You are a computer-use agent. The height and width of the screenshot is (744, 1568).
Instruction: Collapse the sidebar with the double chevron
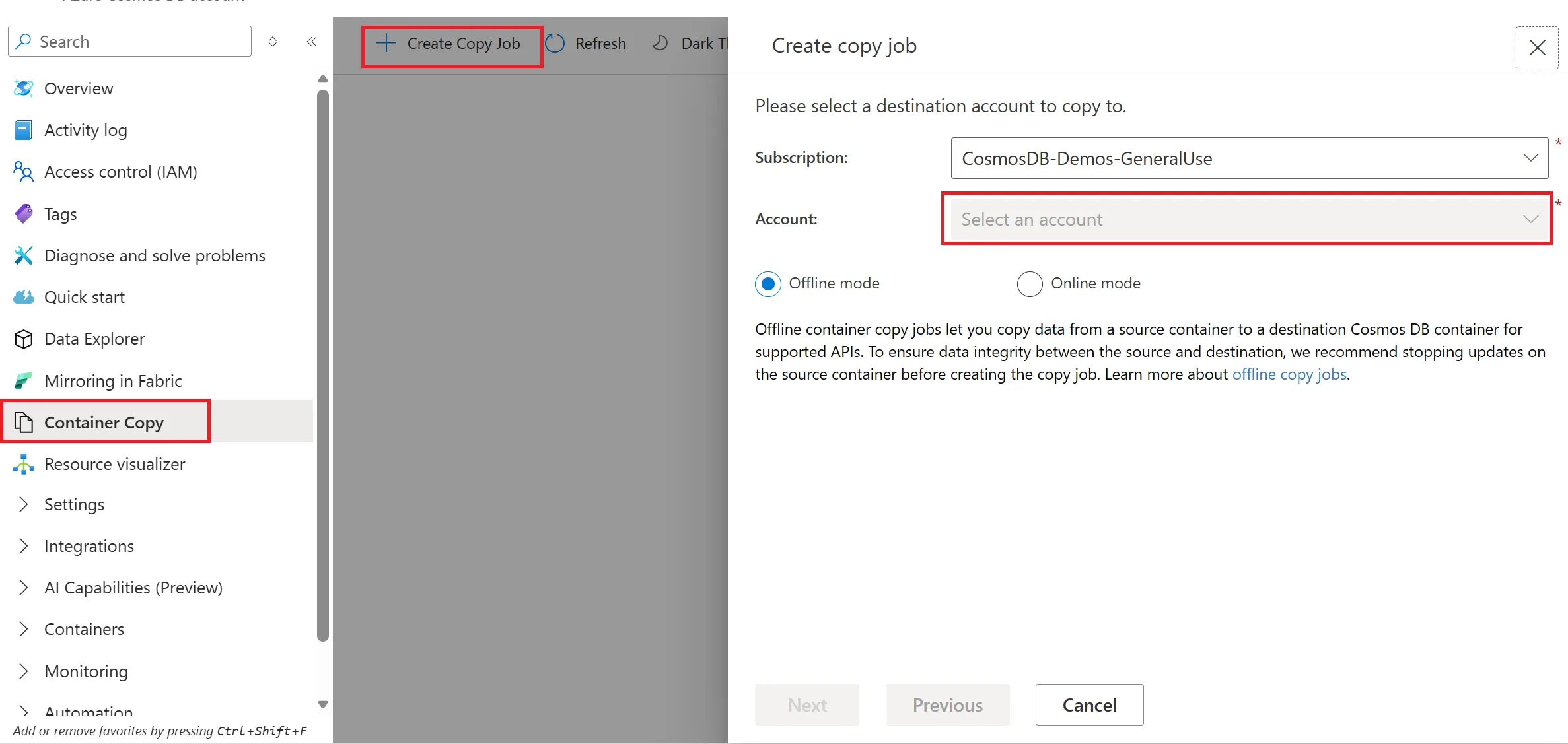click(312, 42)
